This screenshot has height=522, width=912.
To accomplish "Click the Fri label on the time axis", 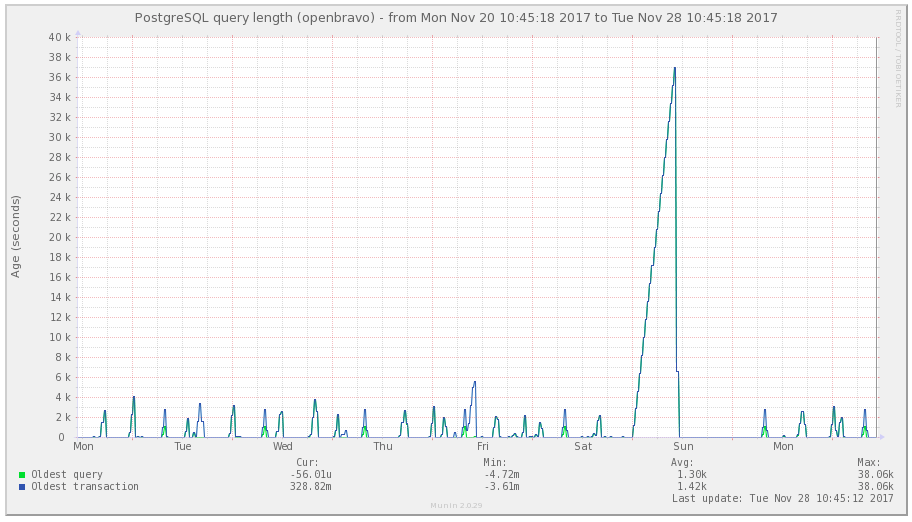I will [x=483, y=446].
